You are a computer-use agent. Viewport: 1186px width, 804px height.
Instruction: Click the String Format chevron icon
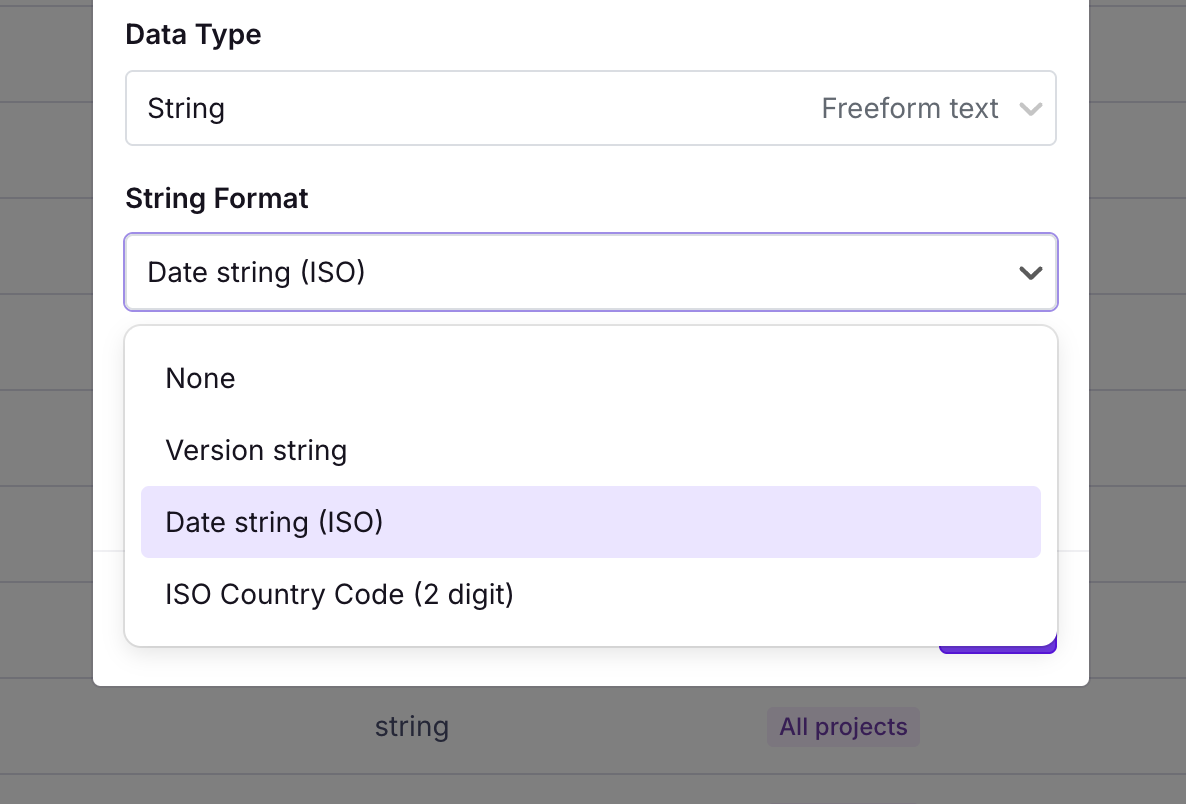[x=1029, y=272]
